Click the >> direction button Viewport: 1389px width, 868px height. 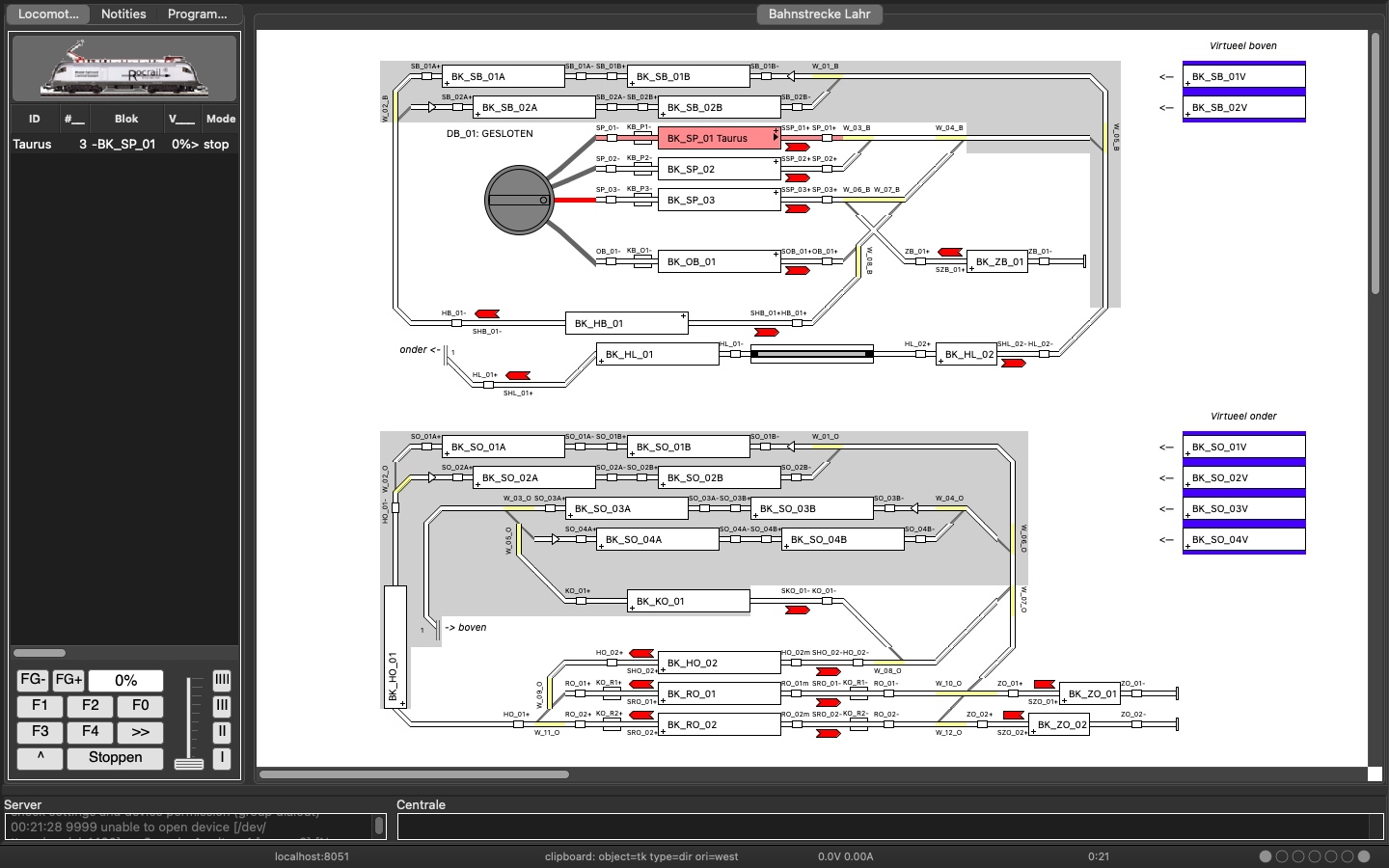click(141, 732)
